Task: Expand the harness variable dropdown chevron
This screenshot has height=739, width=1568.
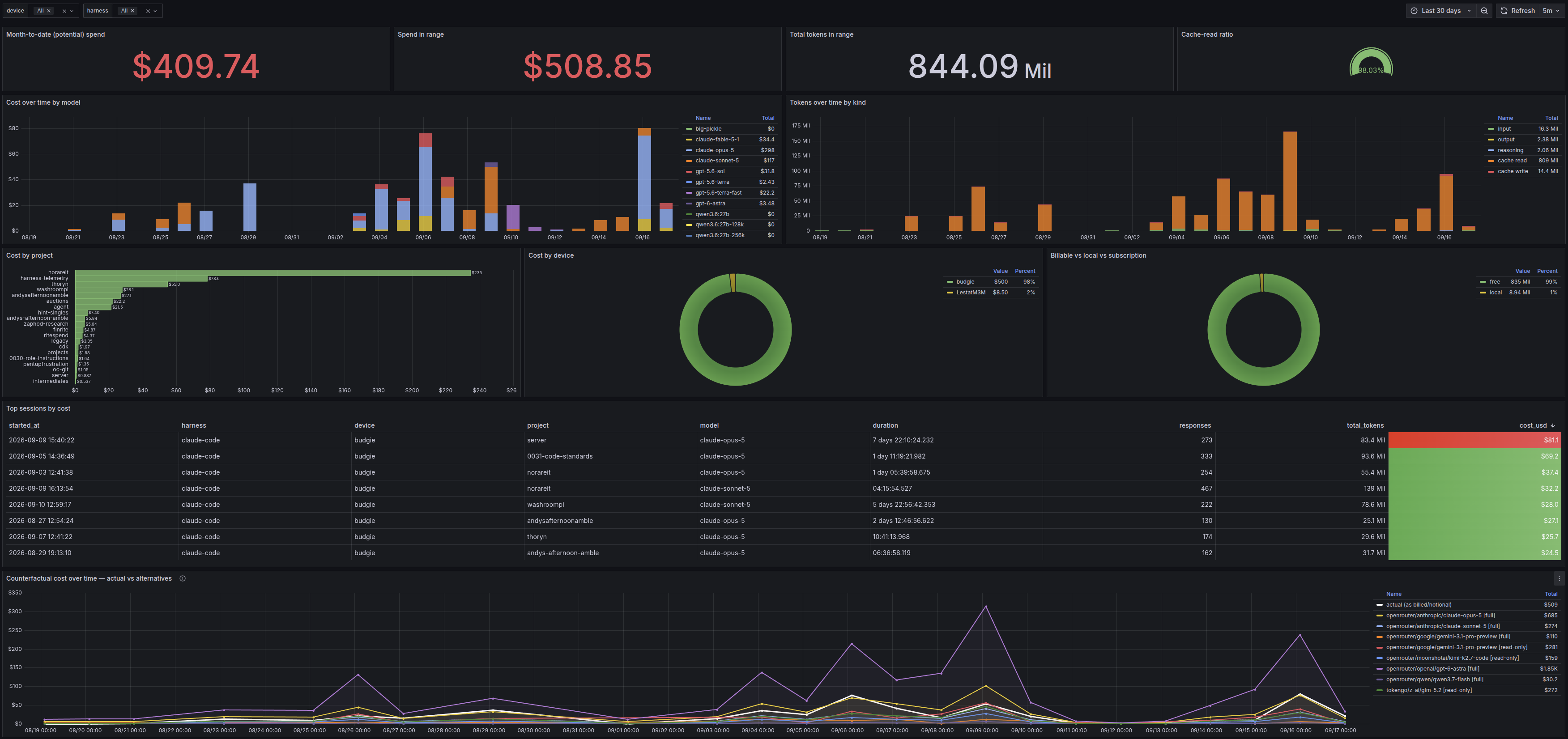Action: click(155, 11)
